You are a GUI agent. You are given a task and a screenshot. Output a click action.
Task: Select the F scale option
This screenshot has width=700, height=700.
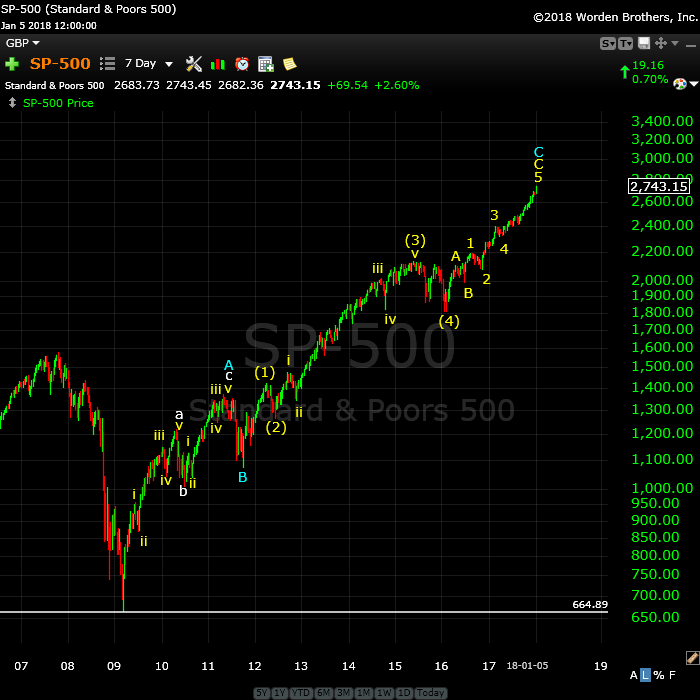pyautogui.click(x=672, y=675)
